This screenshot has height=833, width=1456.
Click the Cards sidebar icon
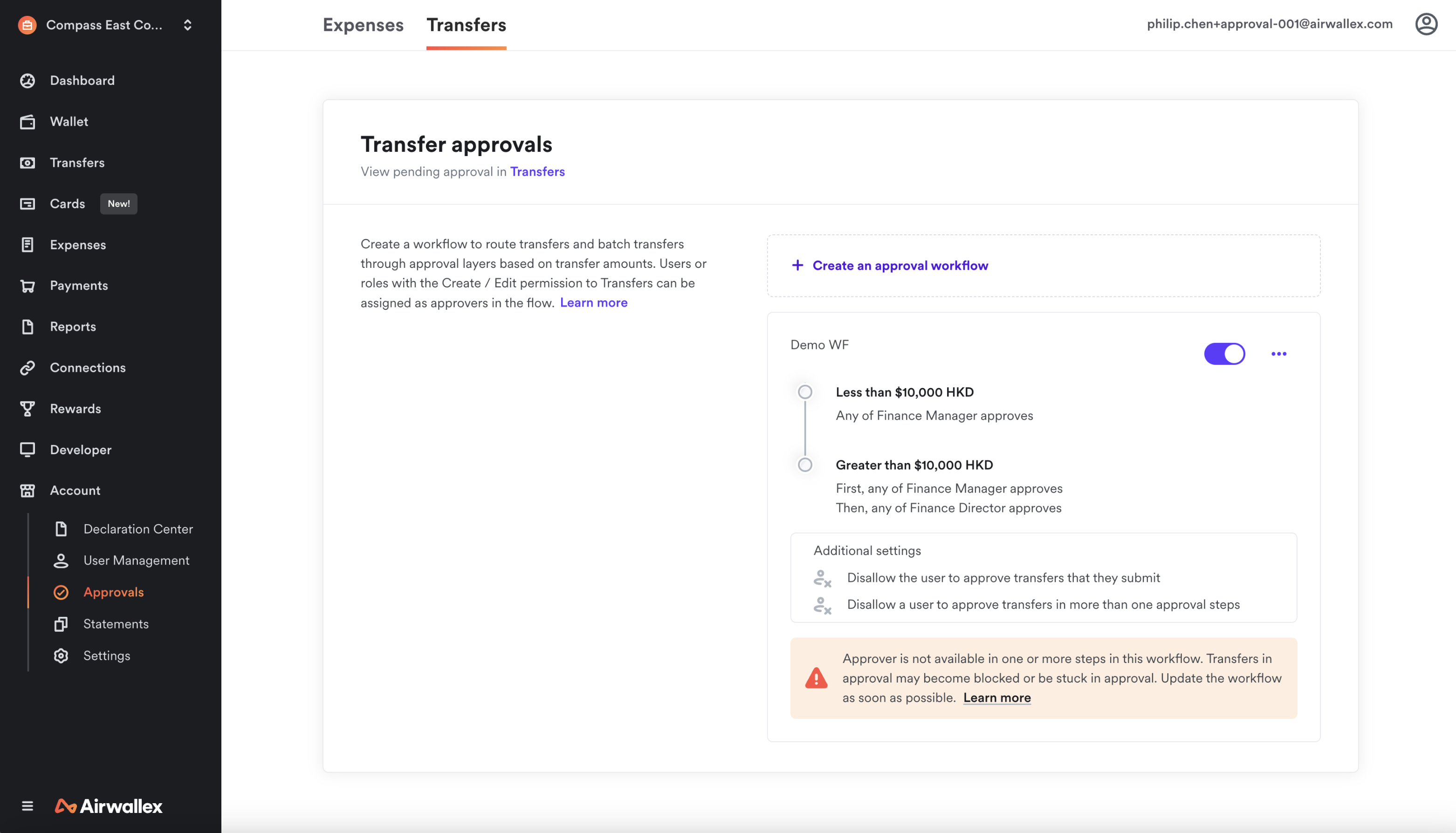pyautogui.click(x=28, y=203)
